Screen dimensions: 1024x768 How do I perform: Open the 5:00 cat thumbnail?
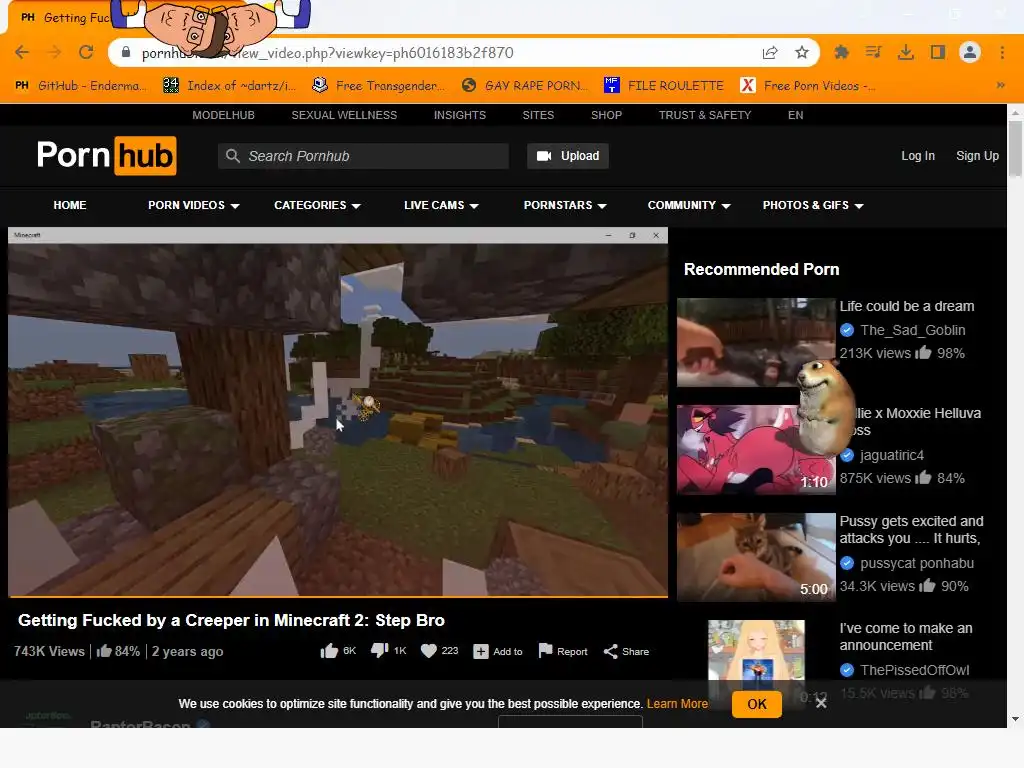pyautogui.click(x=756, y=557)
